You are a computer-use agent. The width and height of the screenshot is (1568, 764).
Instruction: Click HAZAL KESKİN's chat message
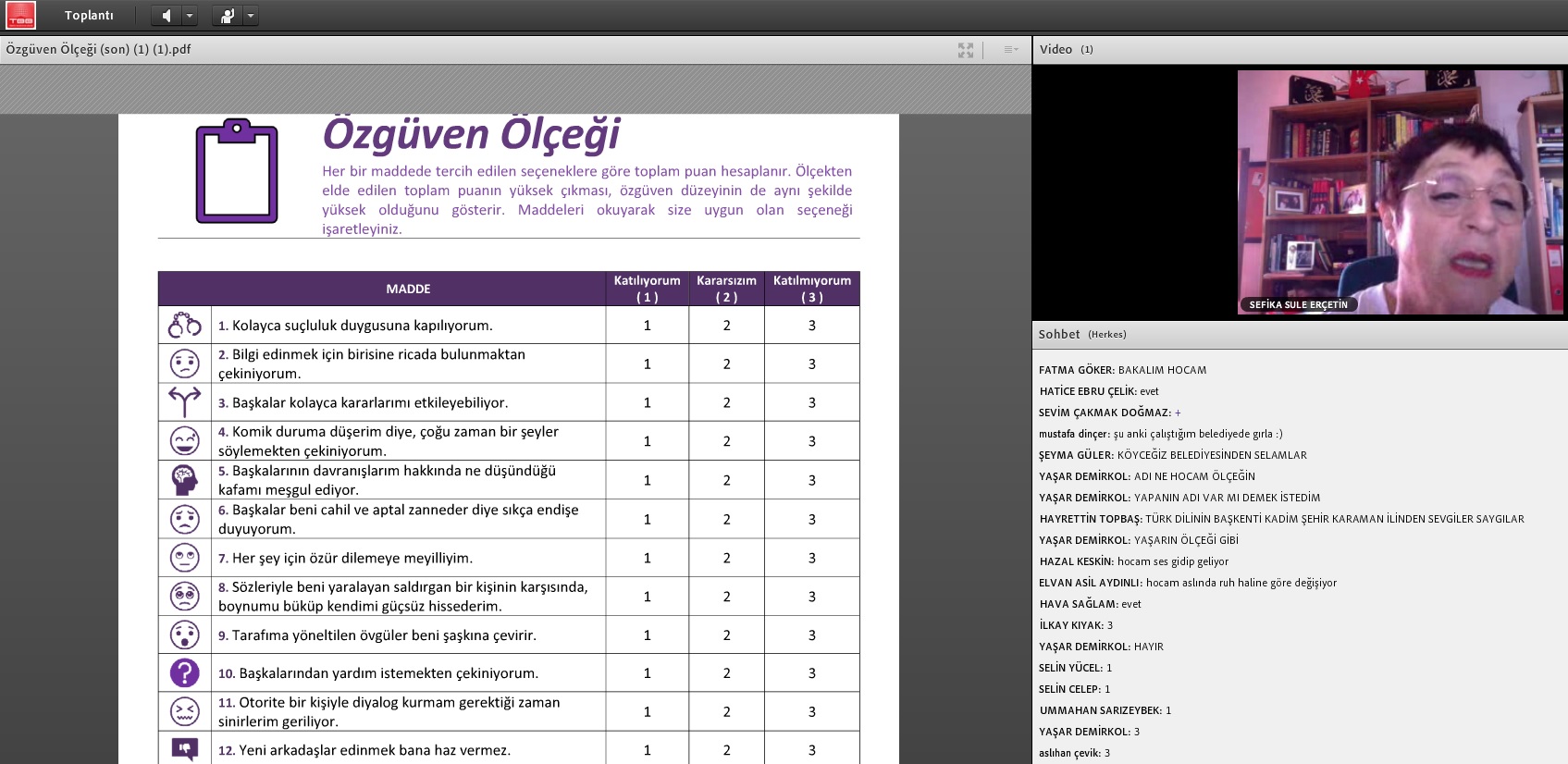pos(1133,561)
